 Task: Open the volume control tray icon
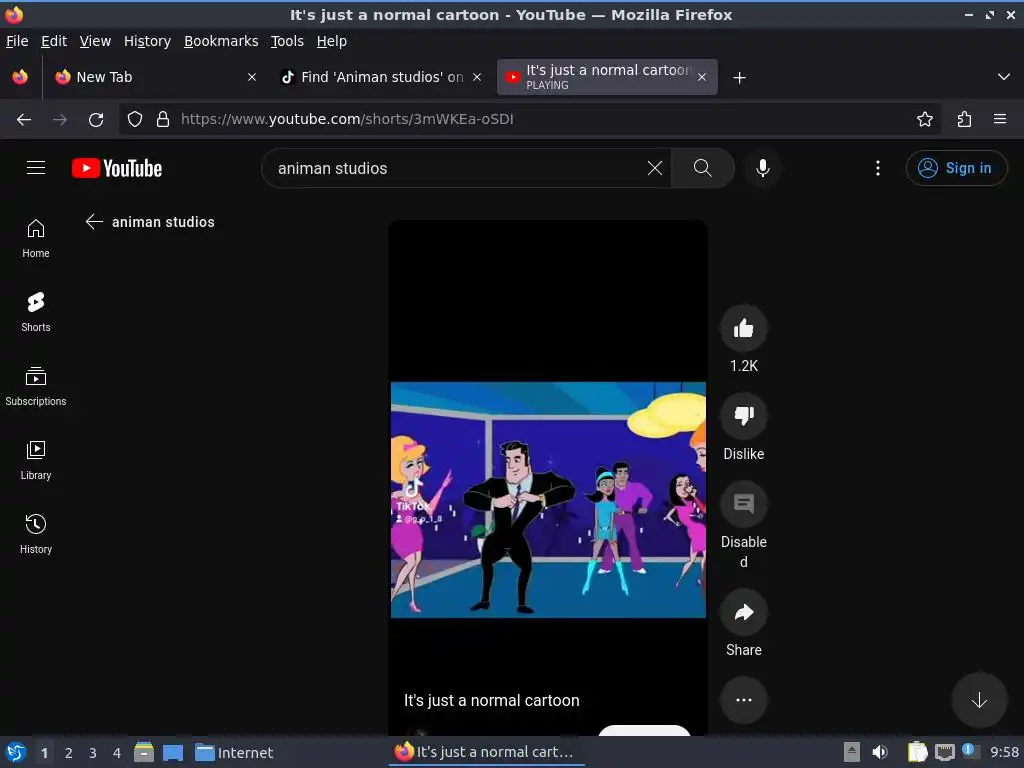[x=880, y=752]
